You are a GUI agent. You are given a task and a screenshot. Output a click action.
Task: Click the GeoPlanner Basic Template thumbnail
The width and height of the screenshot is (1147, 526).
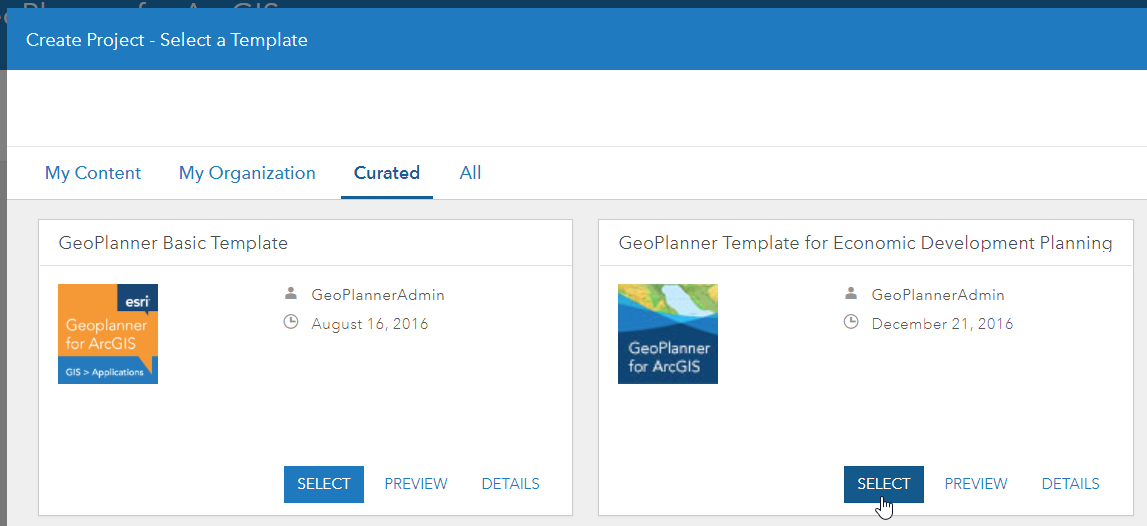click(108, 334)
